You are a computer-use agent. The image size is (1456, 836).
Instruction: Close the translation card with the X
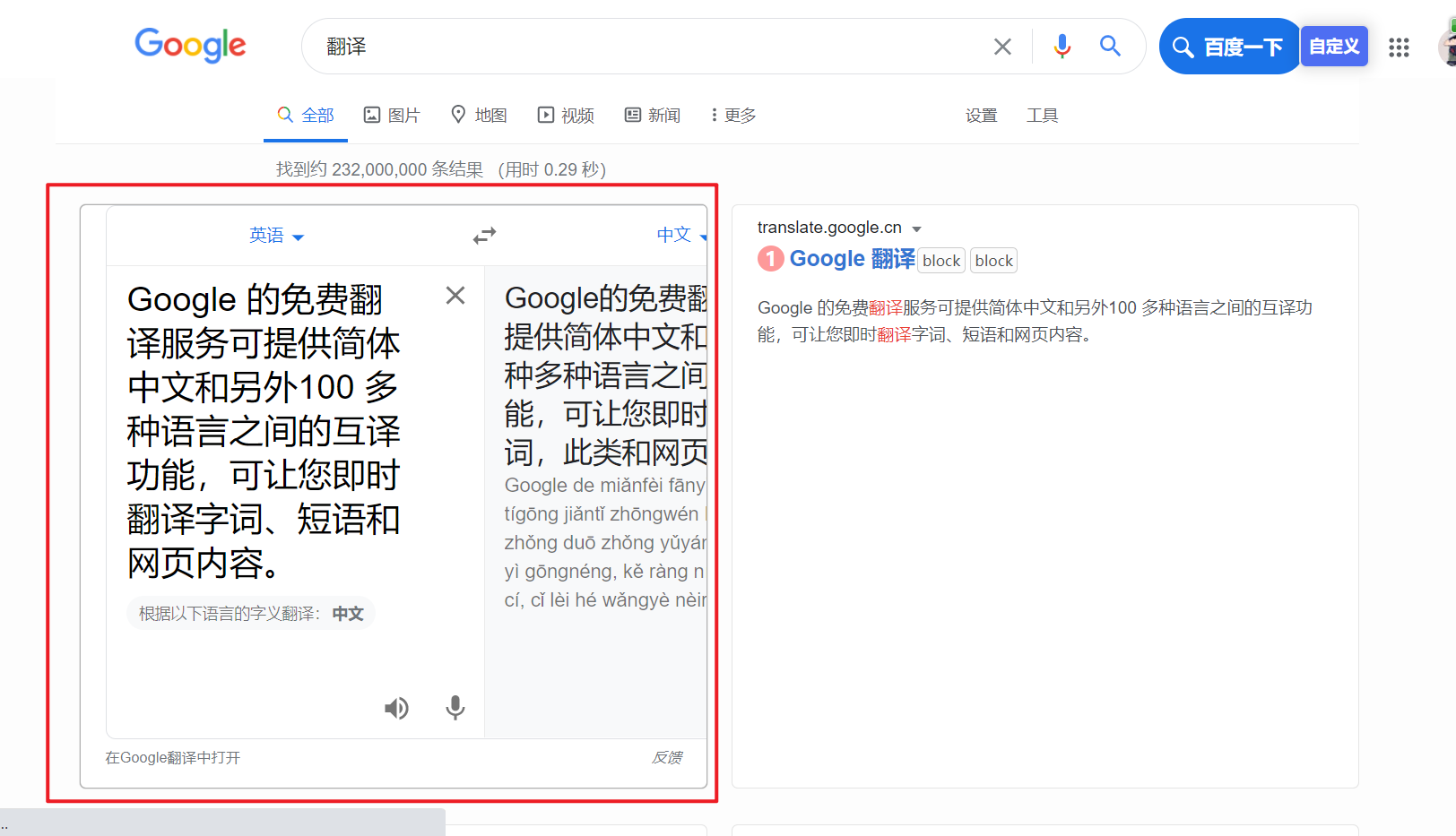click(x=455, y=294)
